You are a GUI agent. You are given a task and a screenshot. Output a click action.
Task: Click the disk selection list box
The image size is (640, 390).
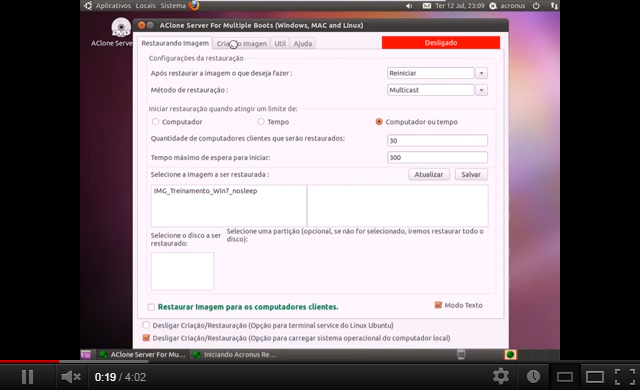click(x=182, y=271)
